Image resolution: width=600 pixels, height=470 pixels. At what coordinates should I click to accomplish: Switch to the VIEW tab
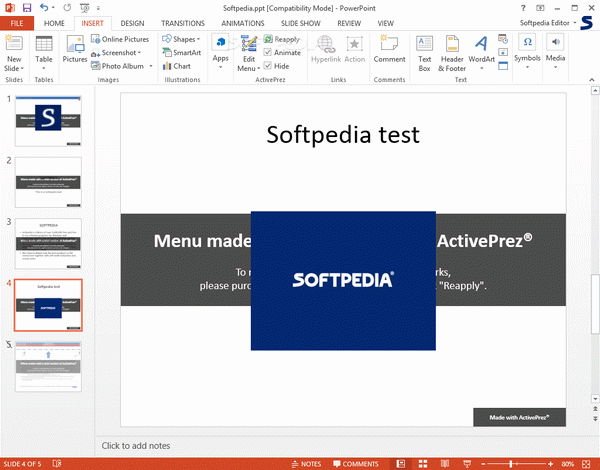[x=385, y=23]
